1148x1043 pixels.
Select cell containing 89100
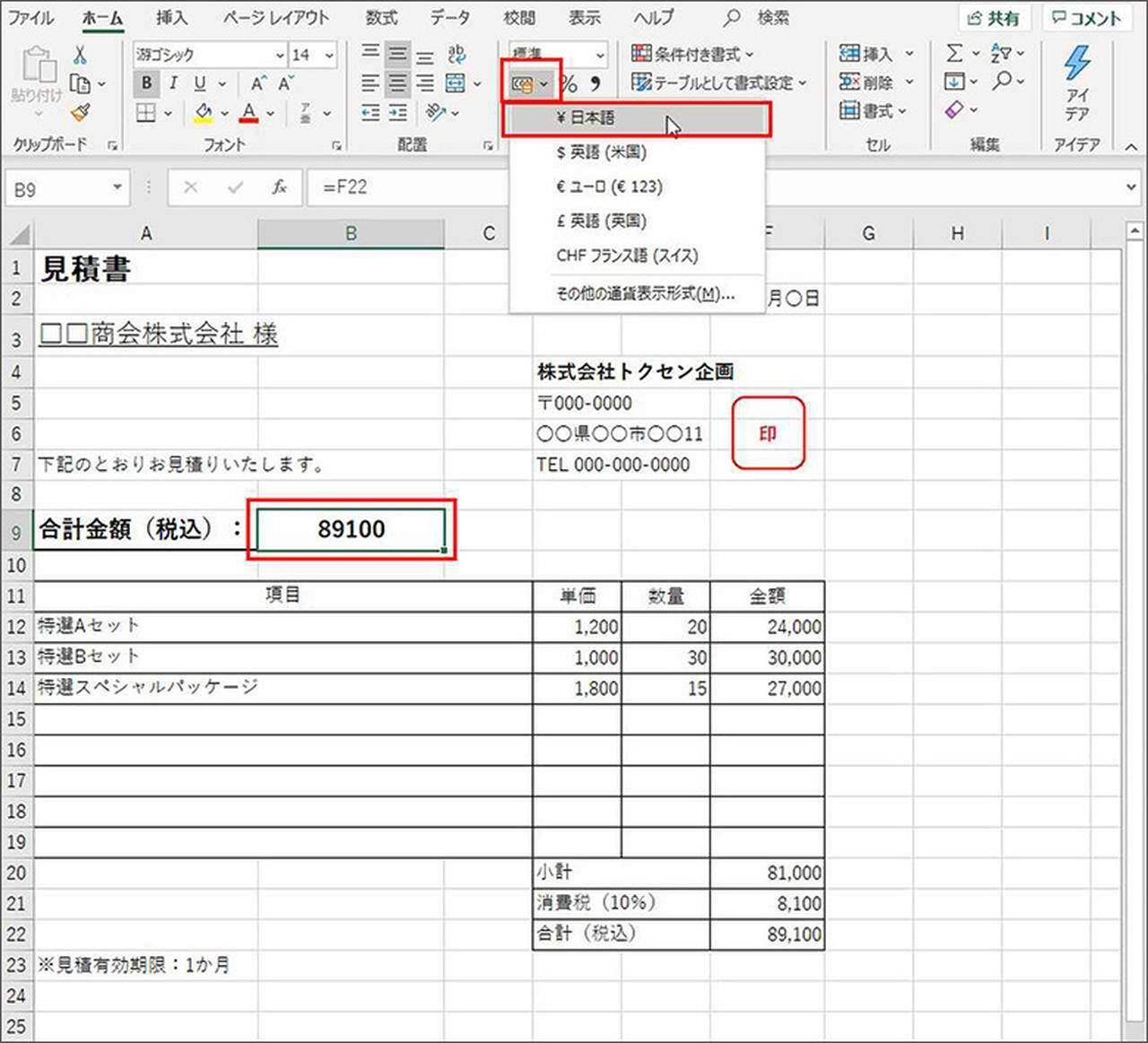[x=351, y=529]
